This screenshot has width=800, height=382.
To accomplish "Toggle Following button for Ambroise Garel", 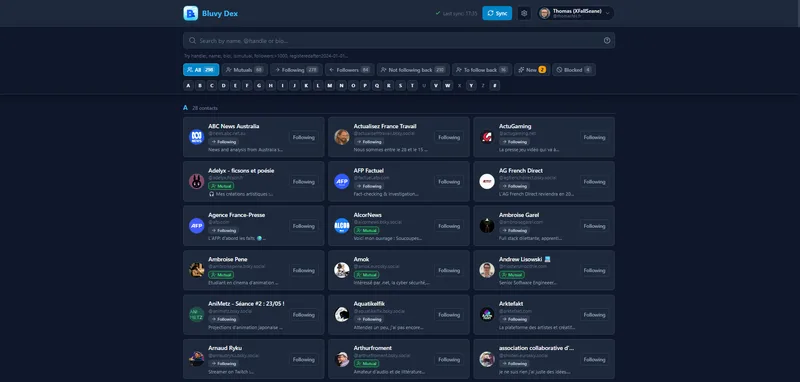I will [594, 226].
